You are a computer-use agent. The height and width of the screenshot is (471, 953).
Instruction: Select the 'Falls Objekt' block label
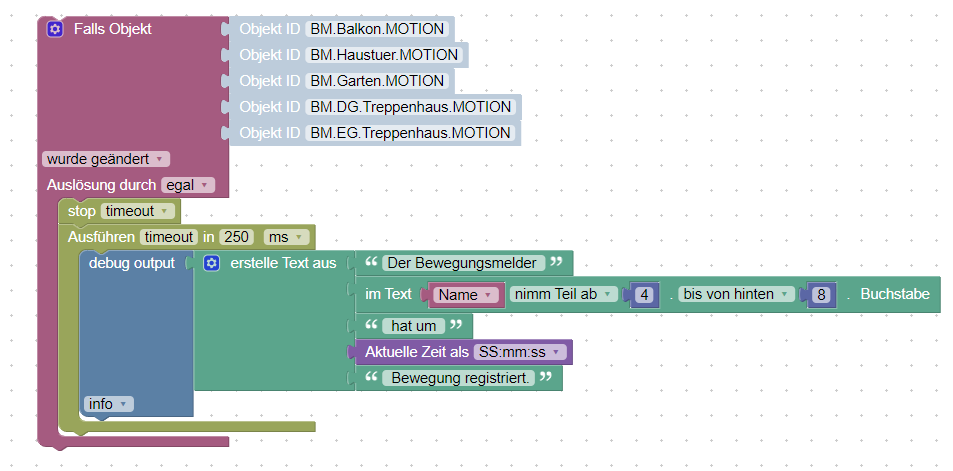112,29
